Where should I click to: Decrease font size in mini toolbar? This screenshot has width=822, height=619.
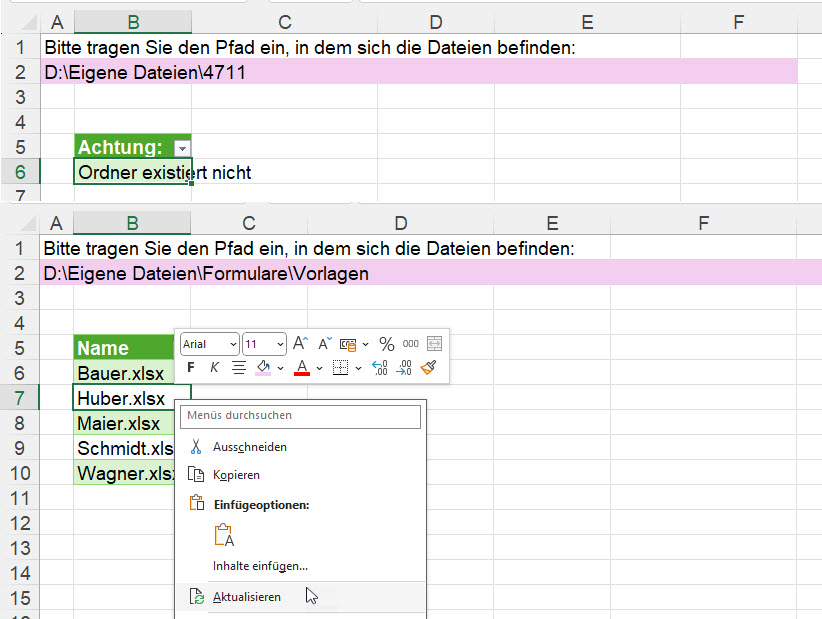(323, 344)
